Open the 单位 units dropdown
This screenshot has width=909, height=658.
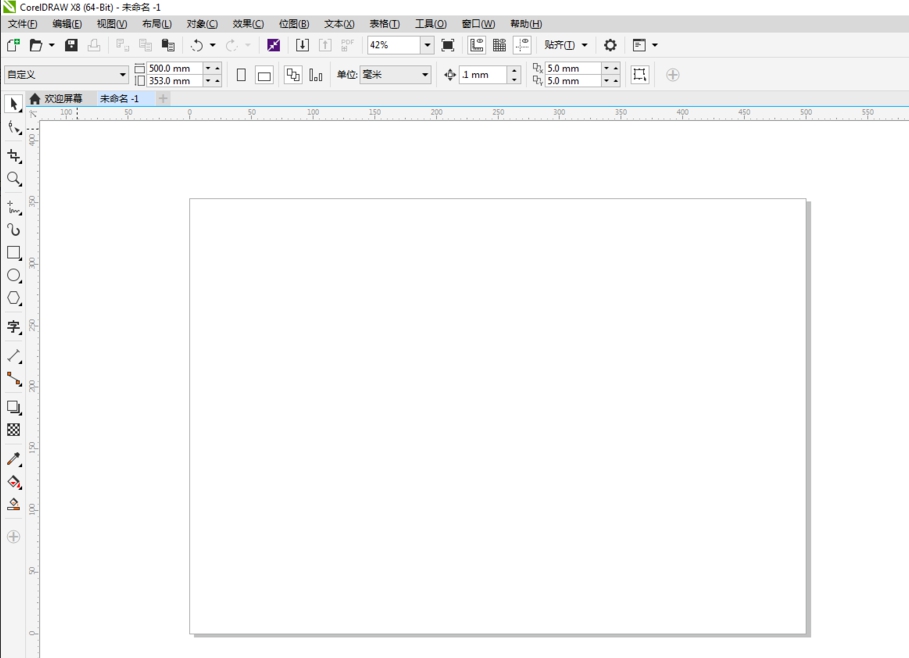424,75
